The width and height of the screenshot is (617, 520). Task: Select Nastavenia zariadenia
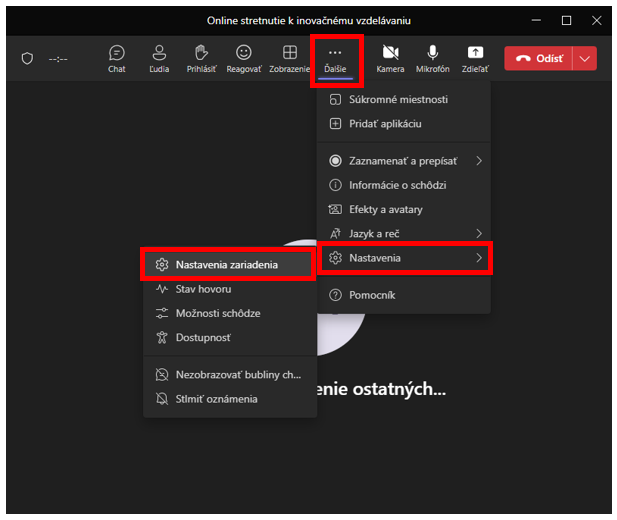click(228, 265)
